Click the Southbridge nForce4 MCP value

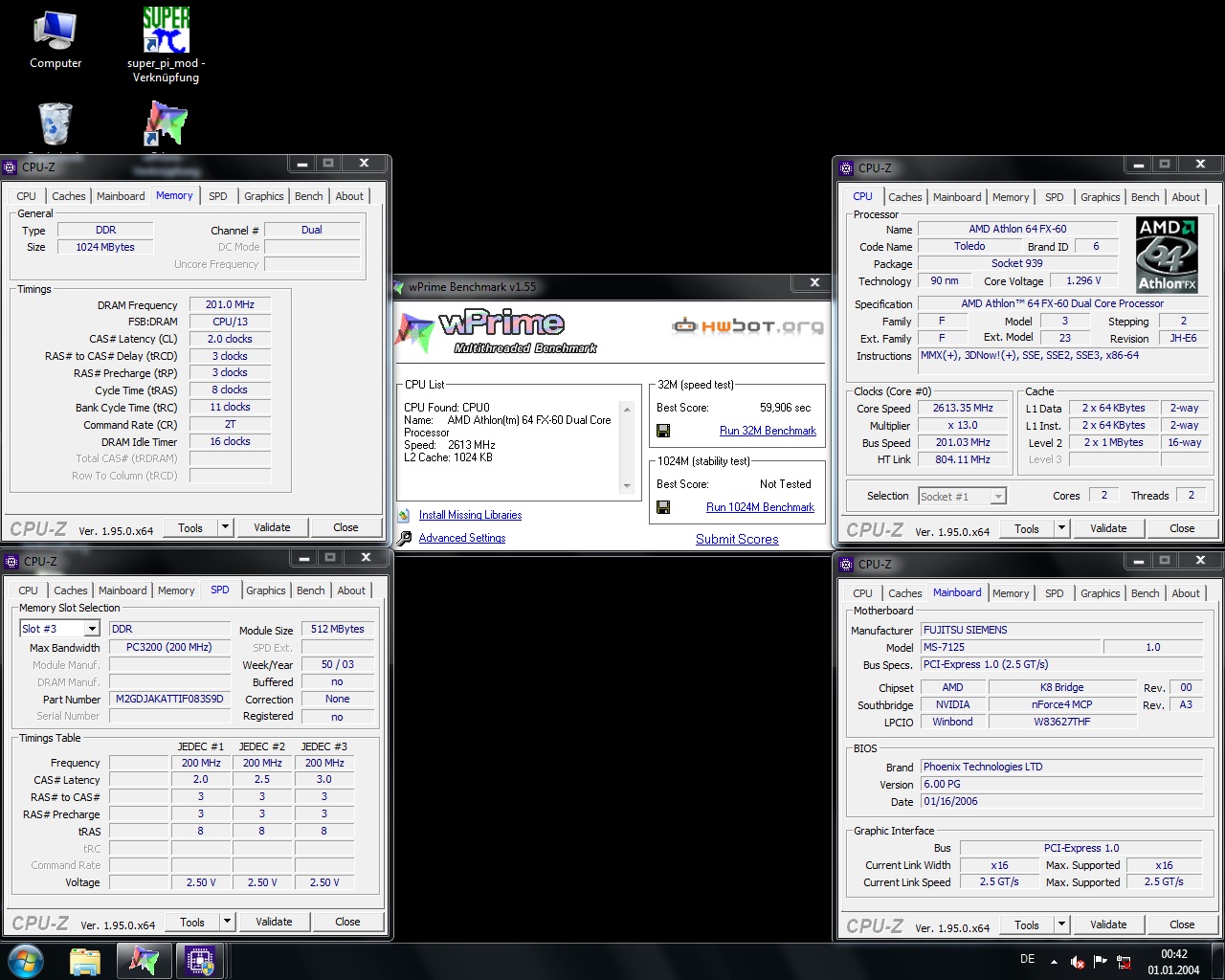pyautogui.click(x=1061, y=704)
